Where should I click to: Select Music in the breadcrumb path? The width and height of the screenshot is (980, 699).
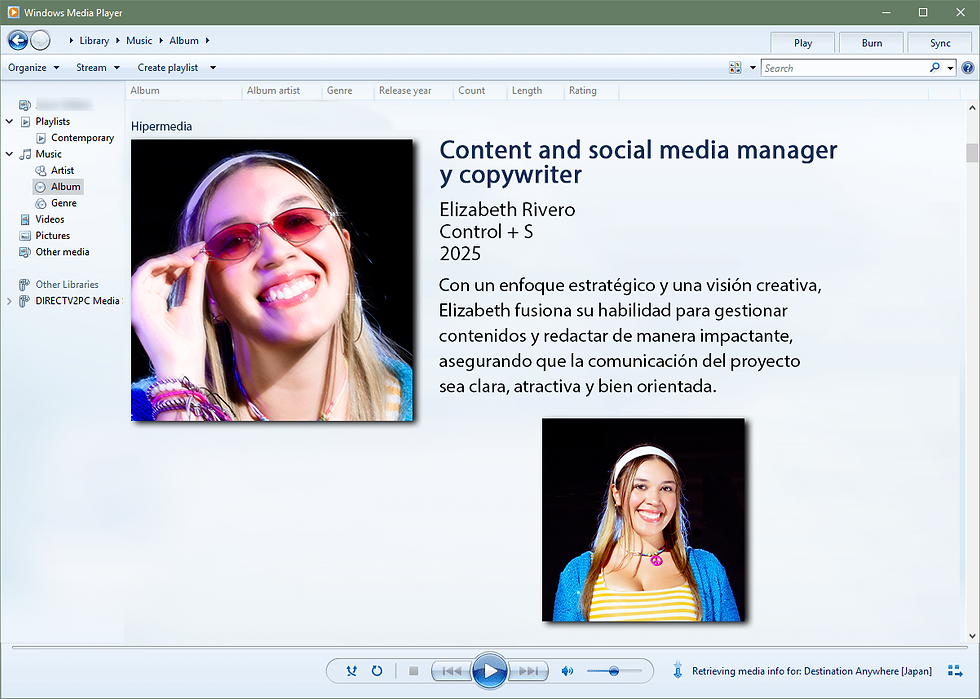139,41
